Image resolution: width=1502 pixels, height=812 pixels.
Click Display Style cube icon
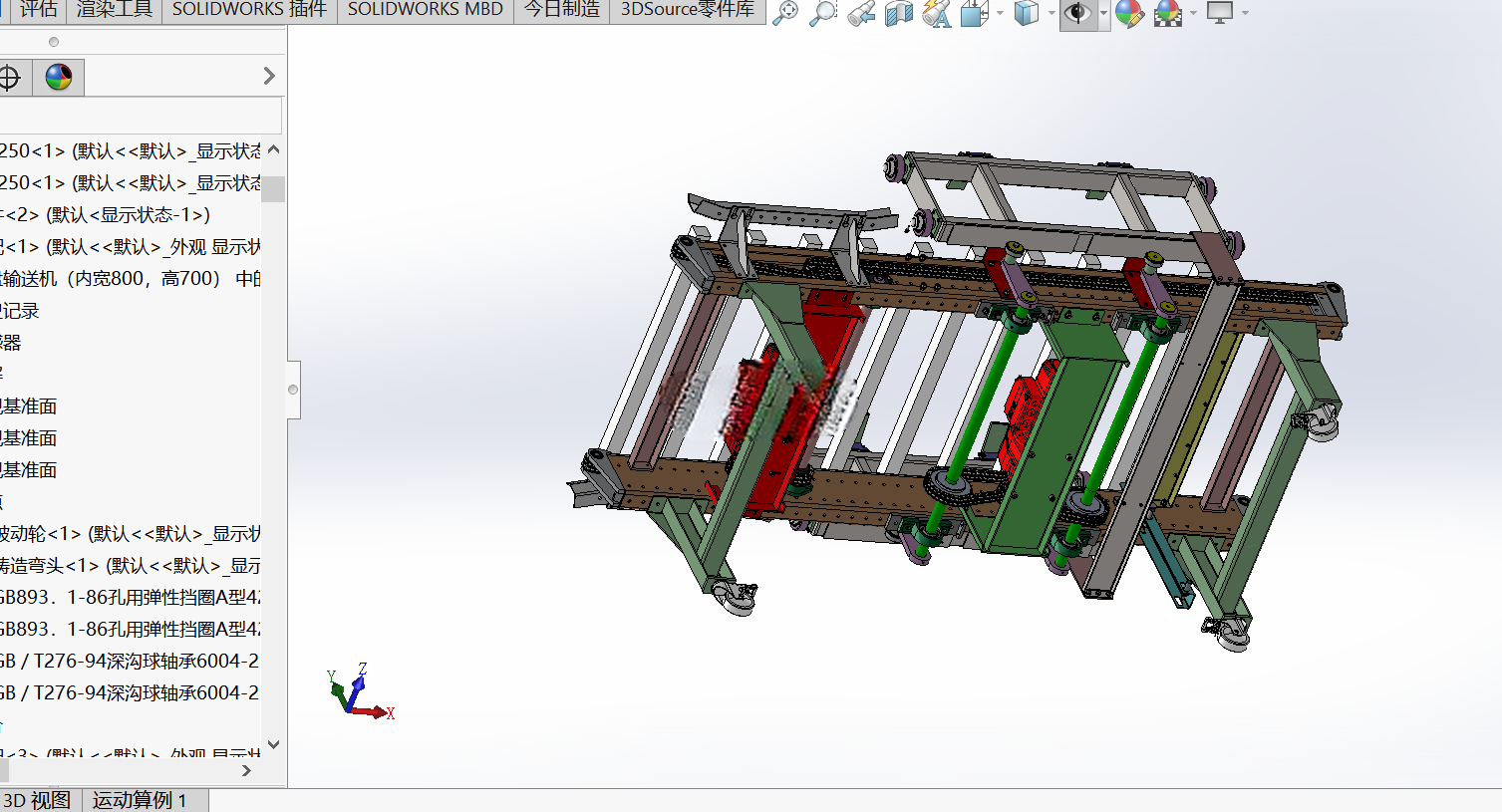(x=1026, y=13)
